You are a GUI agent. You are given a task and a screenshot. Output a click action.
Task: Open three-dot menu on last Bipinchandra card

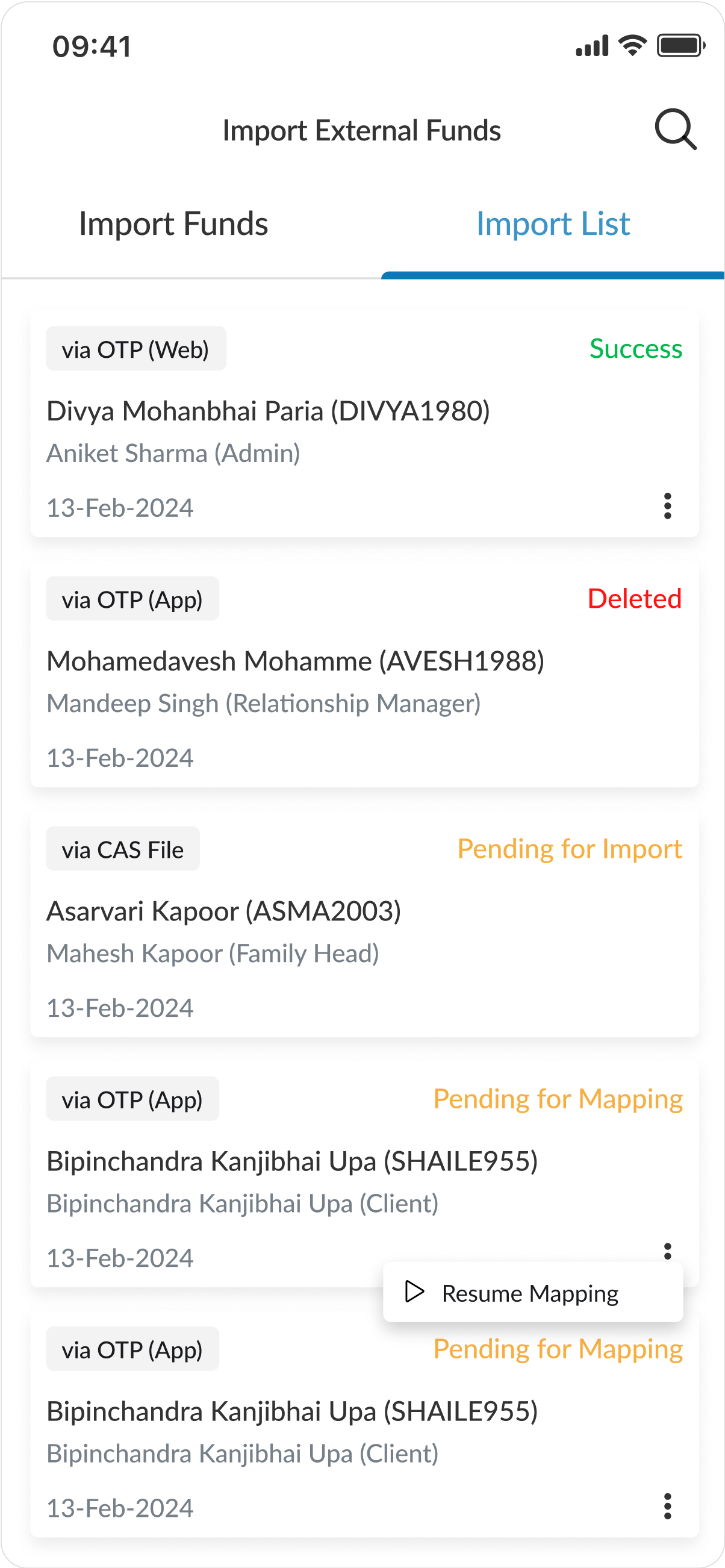tap(667, 1506)
